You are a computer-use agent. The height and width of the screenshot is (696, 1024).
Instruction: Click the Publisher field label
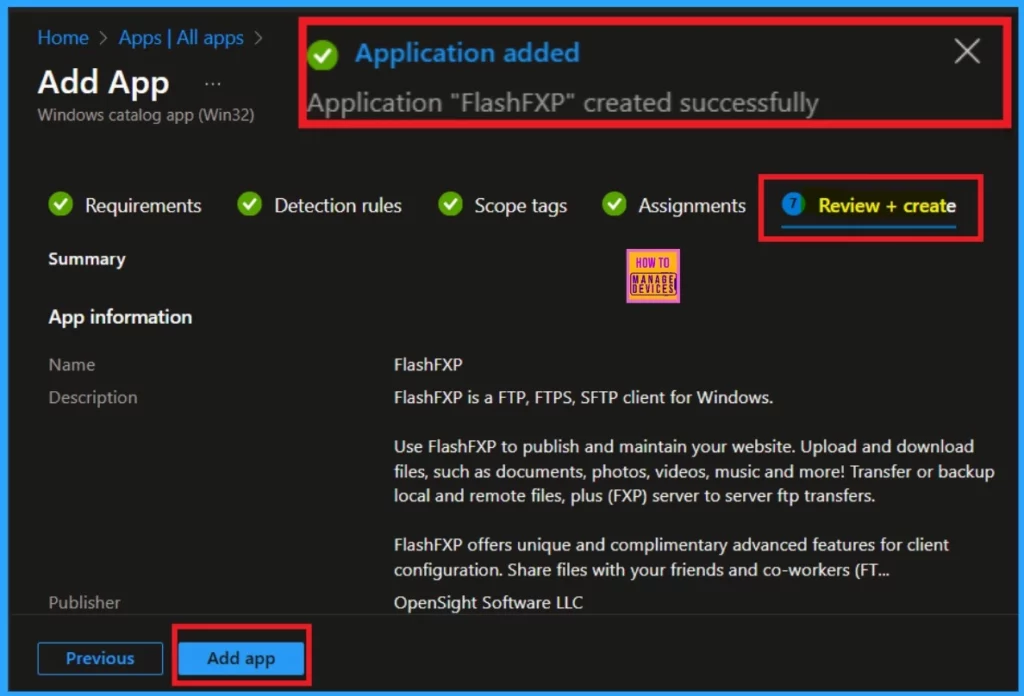pos(84,603)
